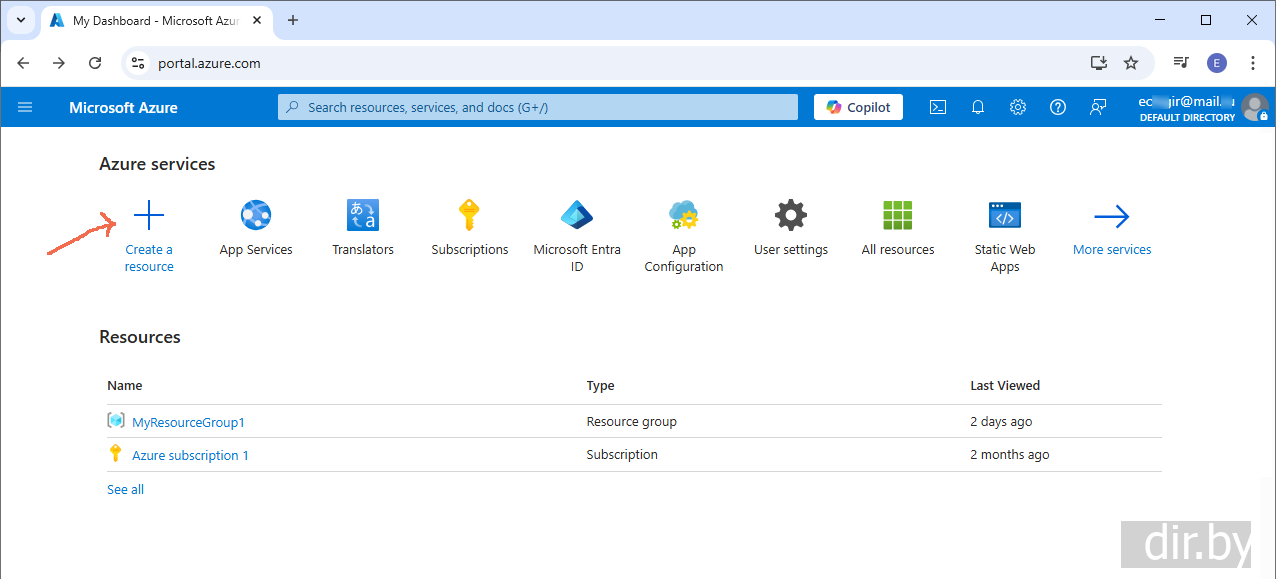Open All resources grid icon
Image resolution: width=1276 pixels, height=579 pixels.
click(x=898, y=215)
